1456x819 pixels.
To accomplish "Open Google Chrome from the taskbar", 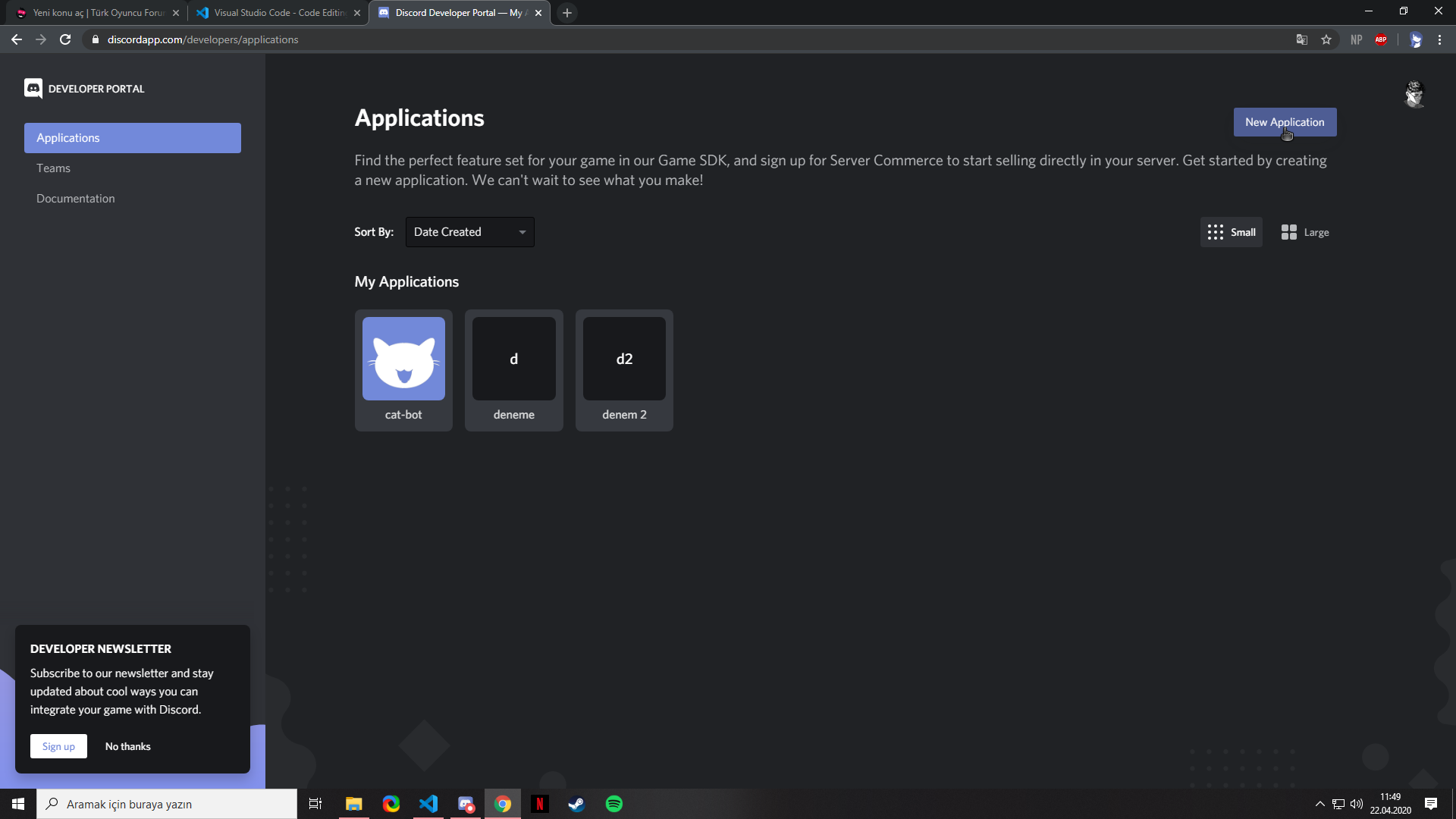I will point(503,804).
